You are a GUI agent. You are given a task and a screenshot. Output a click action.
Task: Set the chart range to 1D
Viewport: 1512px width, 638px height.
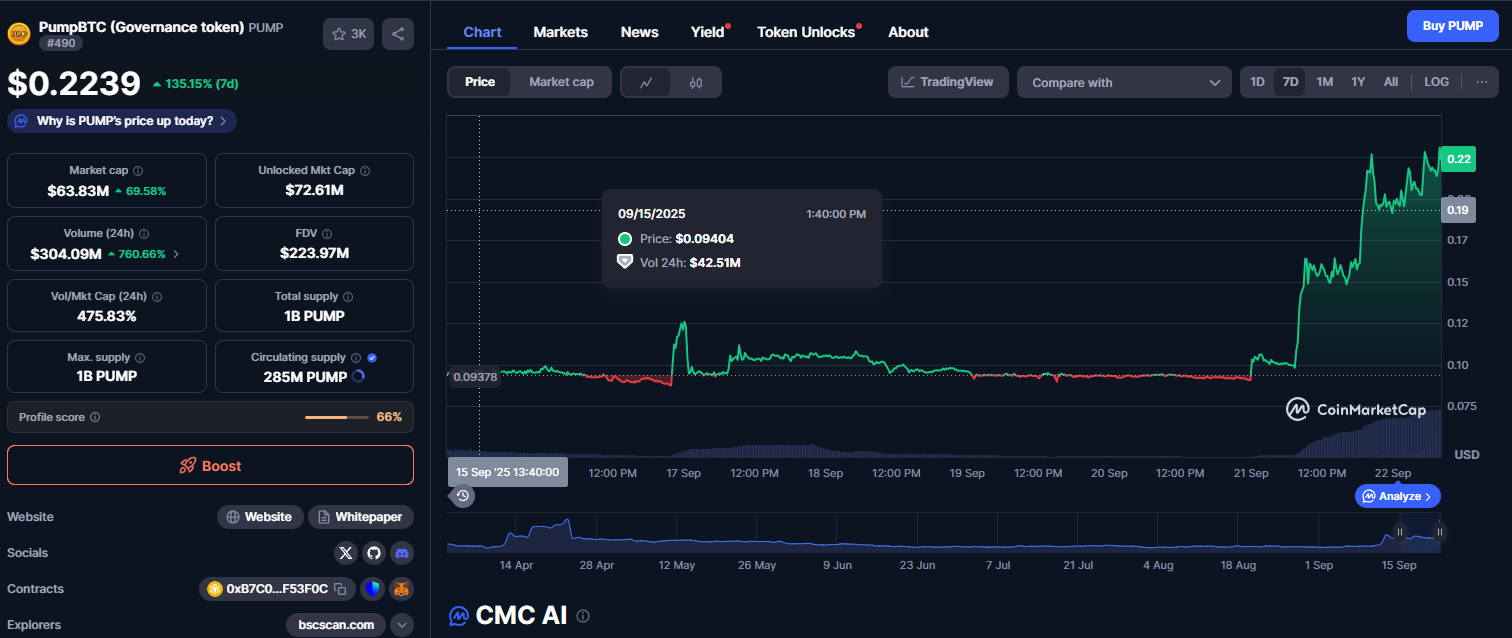coord(1258,82)
